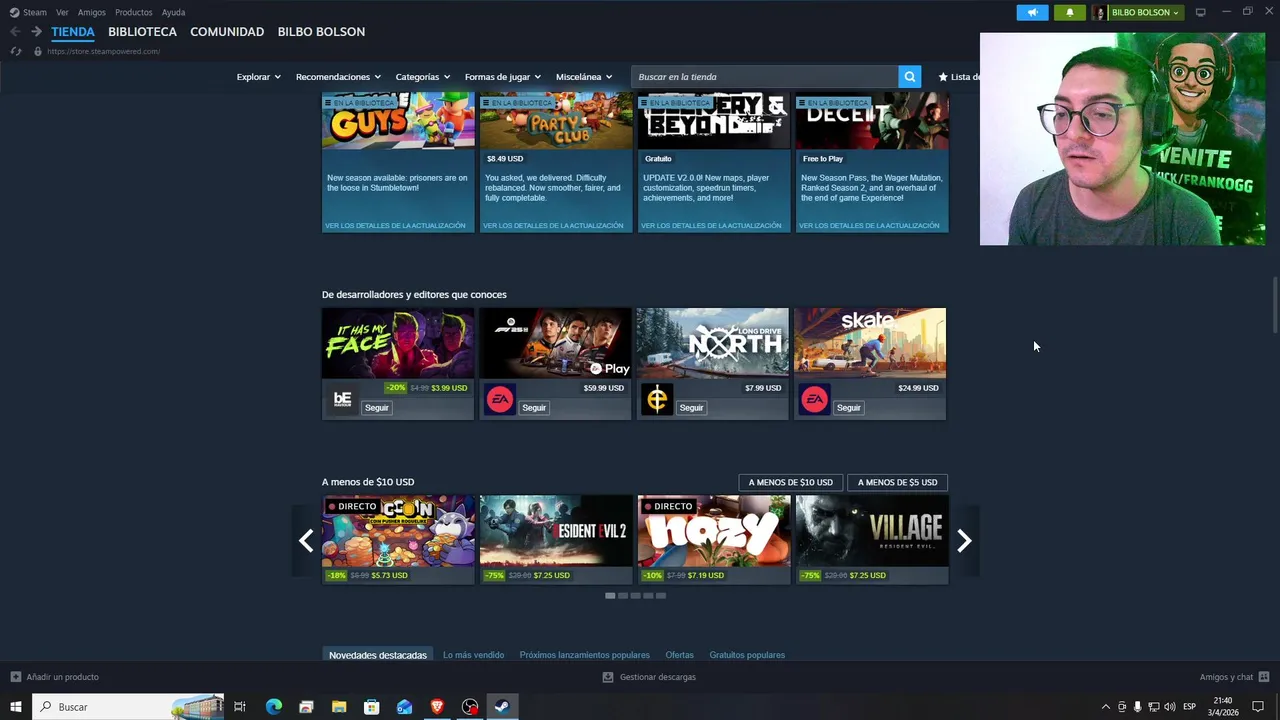This screenshot has width=1280, height=720.
Task: Click the carousel next arrow
Action: tap(964, 541)
